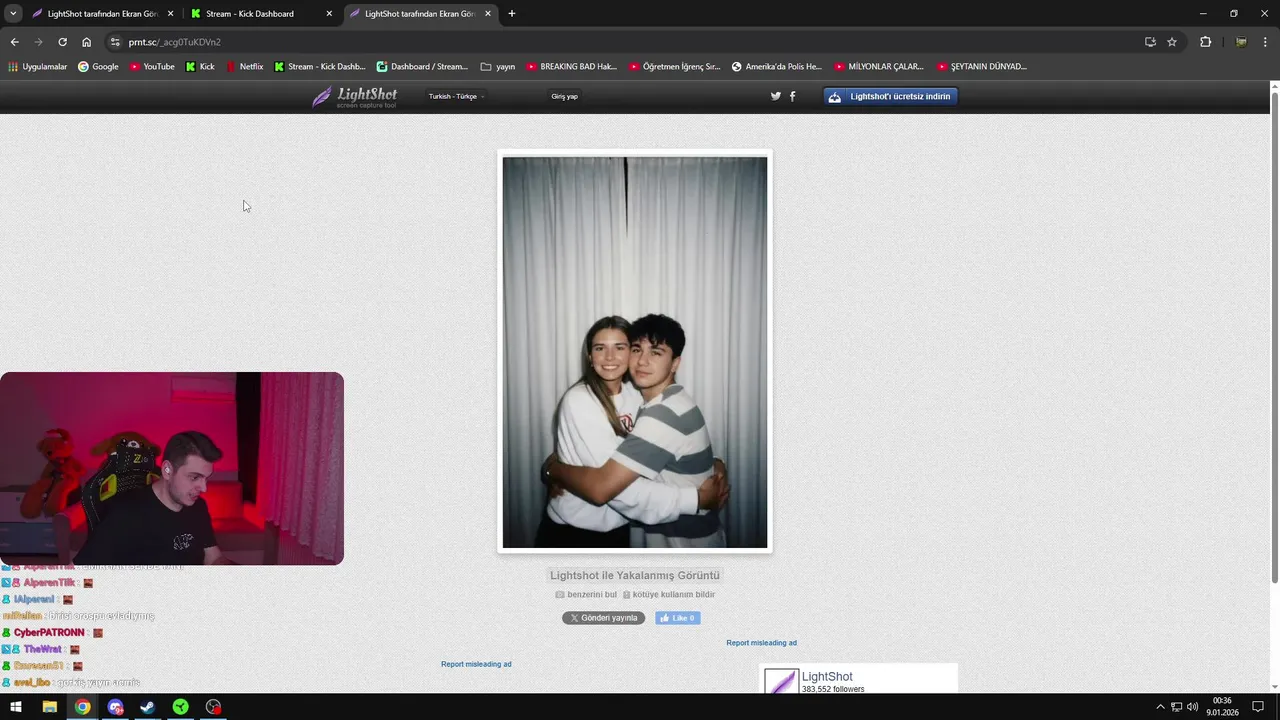Open volume icon in system tray

pos(1192,707)
